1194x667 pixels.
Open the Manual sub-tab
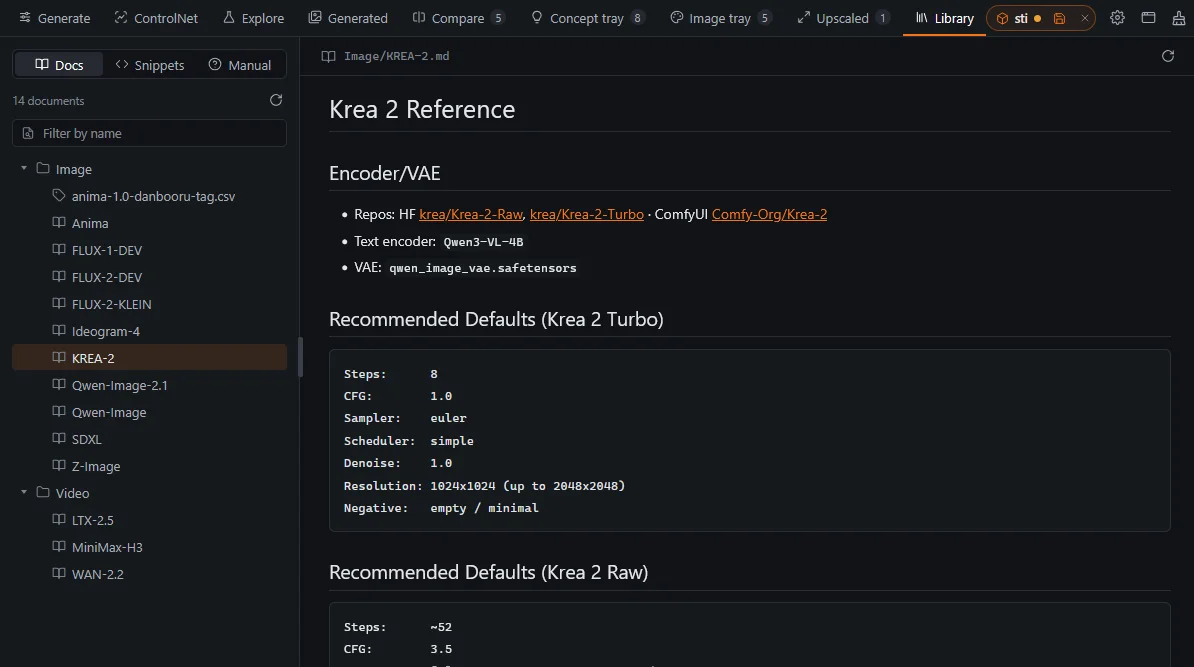[240, 65]
